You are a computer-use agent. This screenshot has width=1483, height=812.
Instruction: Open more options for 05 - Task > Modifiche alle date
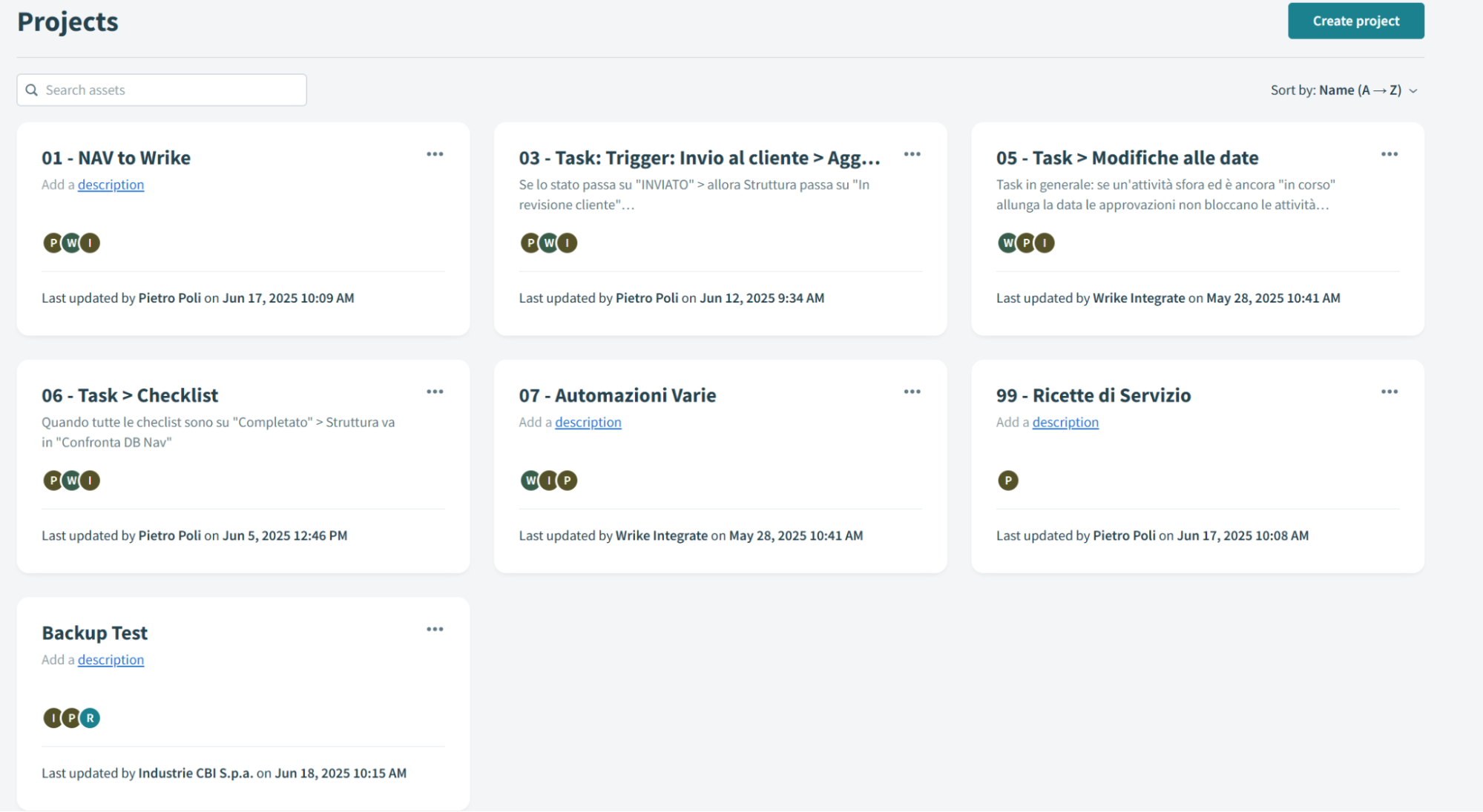(1389, 154)
